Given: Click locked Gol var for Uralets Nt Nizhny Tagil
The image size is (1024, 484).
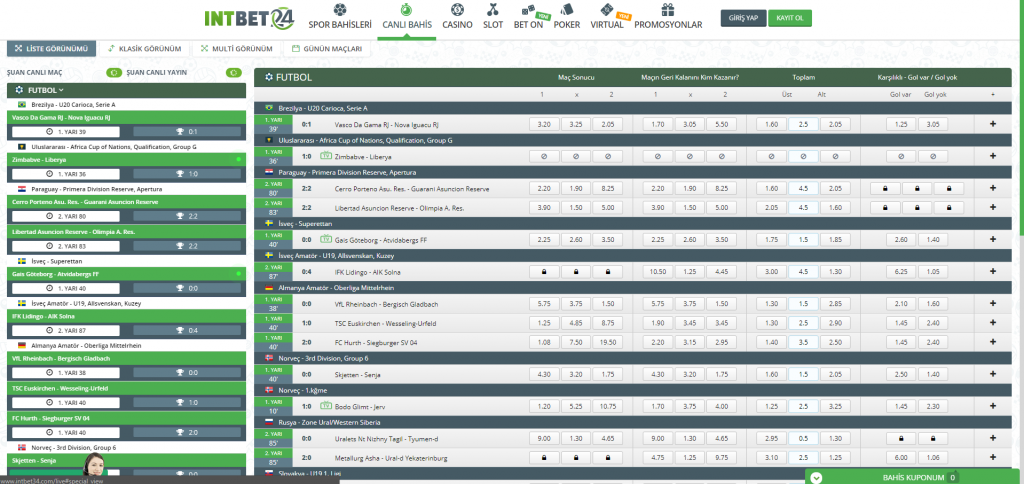Looking at the screenshot, I should (x=901, y=439).
